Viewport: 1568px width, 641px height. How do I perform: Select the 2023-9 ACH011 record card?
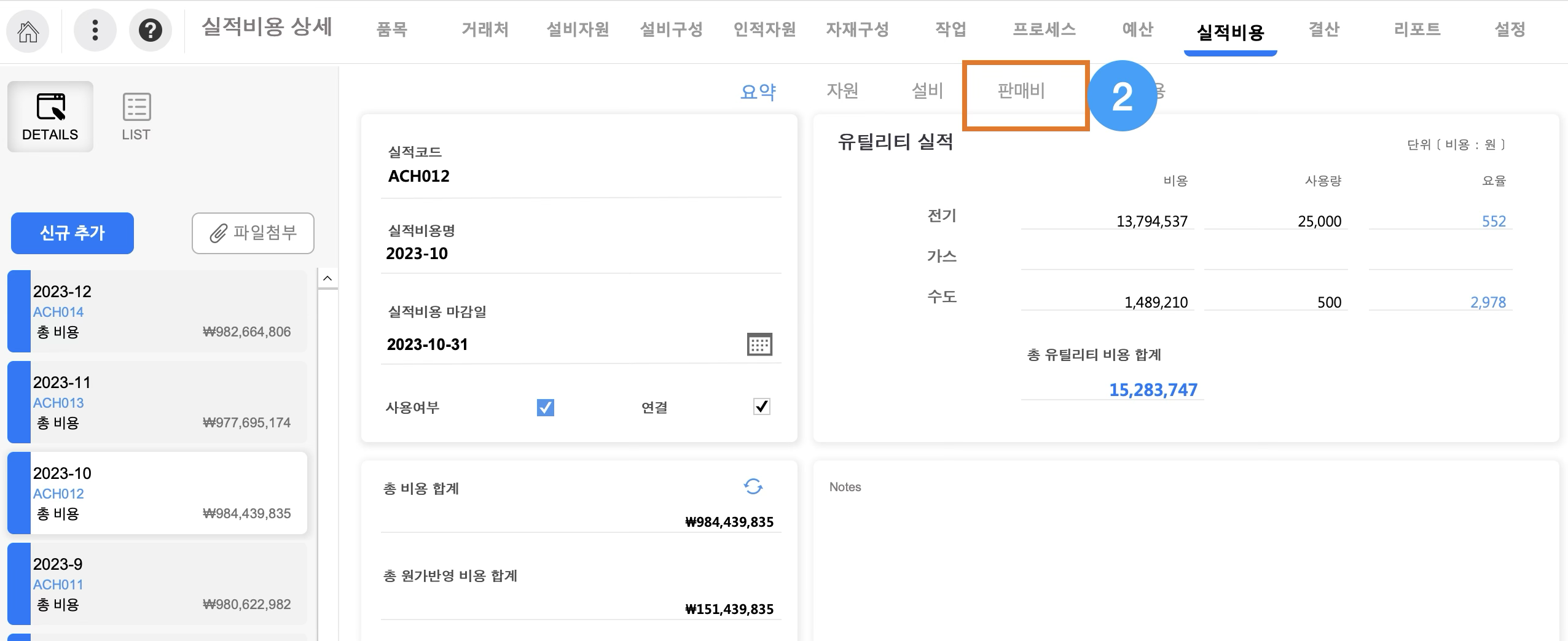pyautogui.click(x=157, y=584)
